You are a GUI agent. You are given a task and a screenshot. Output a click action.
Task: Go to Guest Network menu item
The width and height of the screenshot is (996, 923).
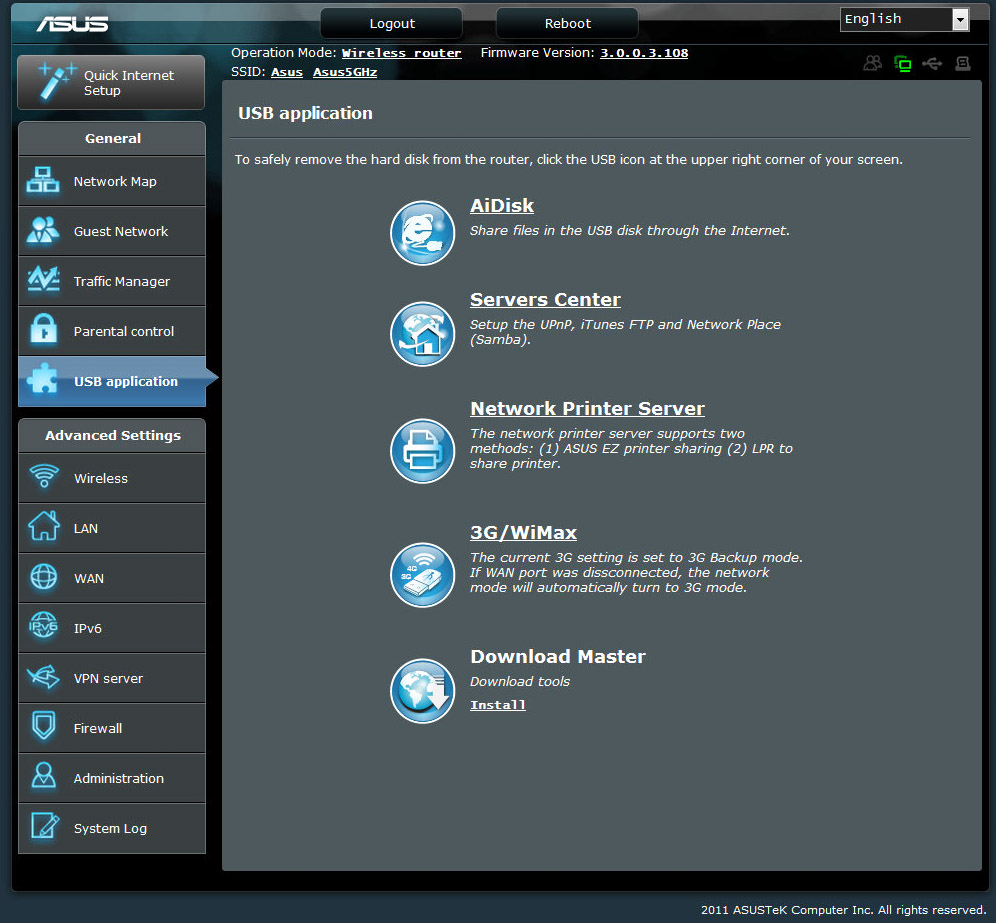pyautogui.click(x=112, y=231)
